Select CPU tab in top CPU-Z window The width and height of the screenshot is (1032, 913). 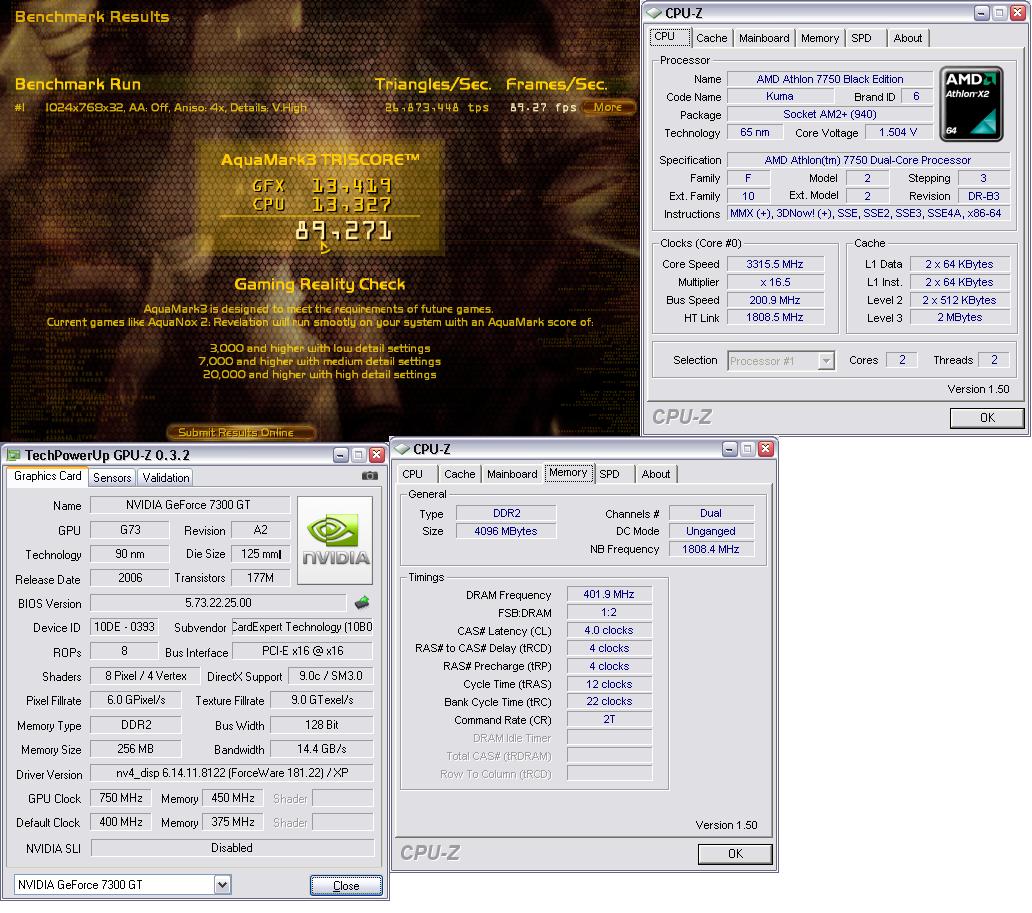point(669,37)
